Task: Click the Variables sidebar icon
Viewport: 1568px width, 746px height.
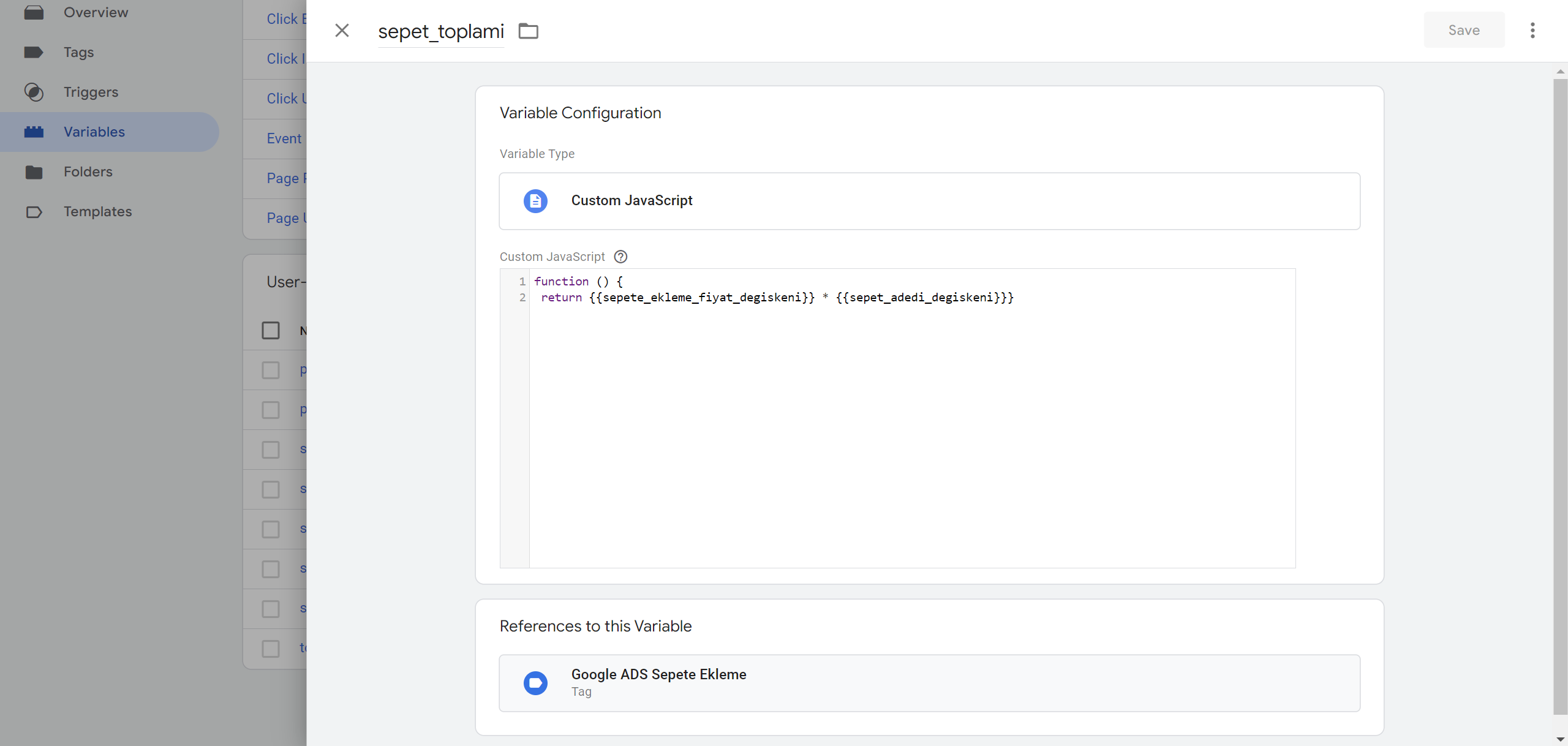Action: 34,132
